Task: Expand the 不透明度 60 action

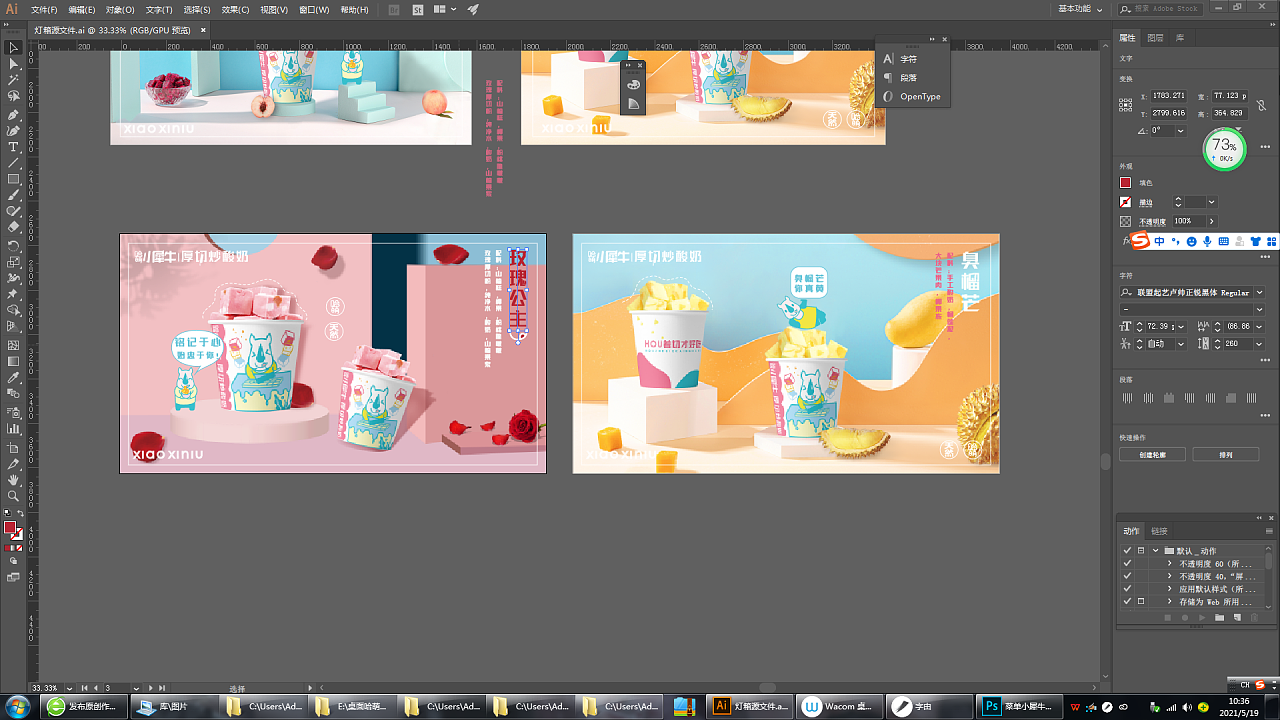Action: (x=1170, y=563)
